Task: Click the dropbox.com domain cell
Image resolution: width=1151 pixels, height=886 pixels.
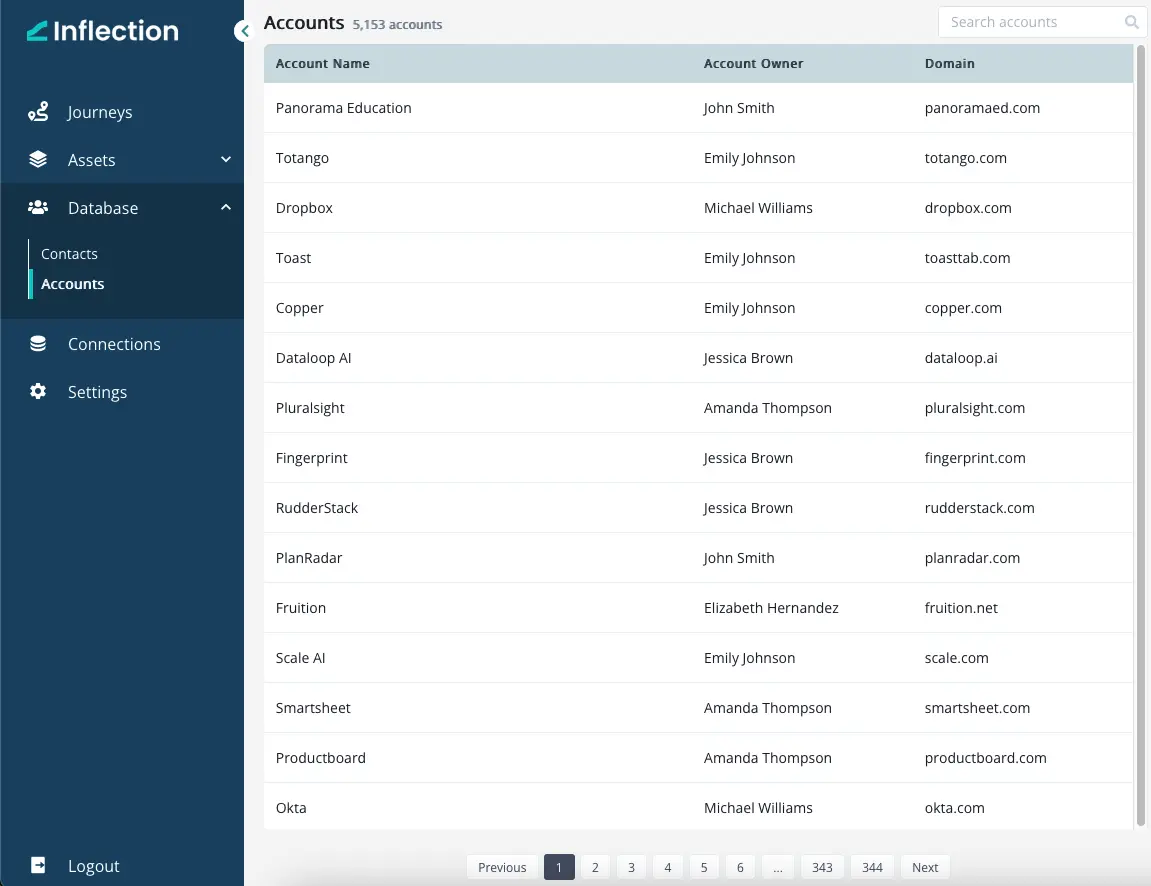Action: [x=968, y=208]
